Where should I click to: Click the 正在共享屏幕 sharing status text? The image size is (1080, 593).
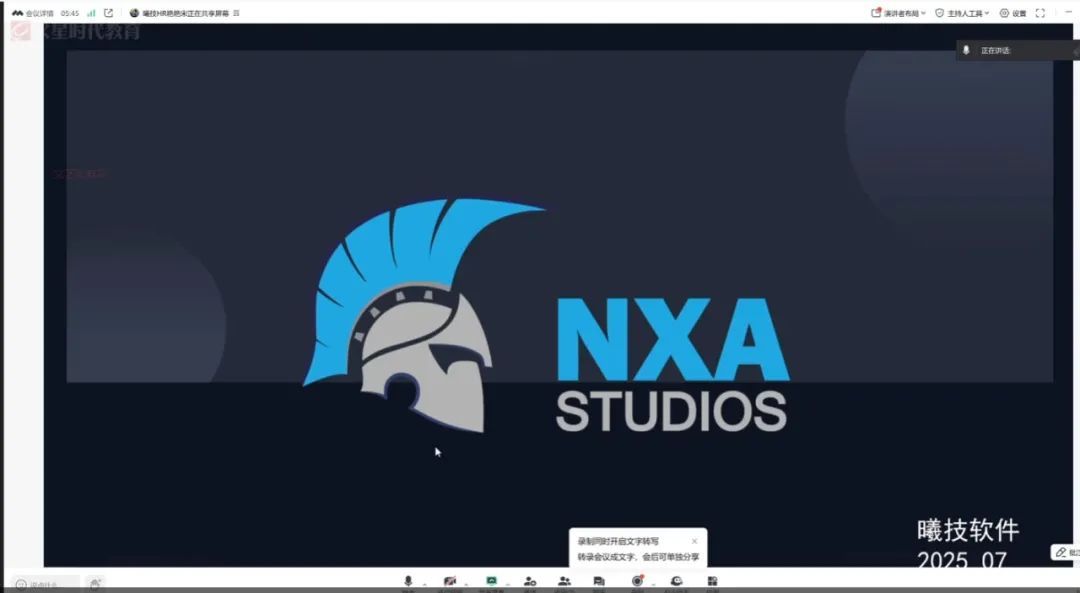(185, 13)
